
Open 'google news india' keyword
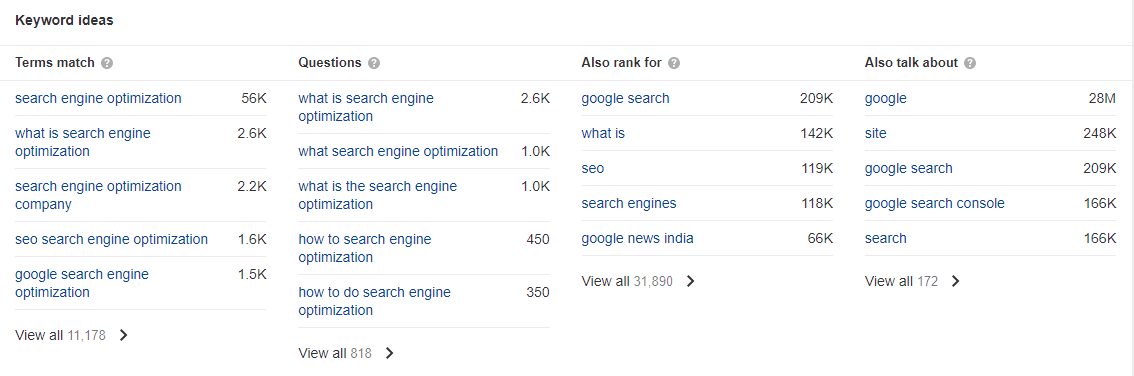[x=637, y=238]
